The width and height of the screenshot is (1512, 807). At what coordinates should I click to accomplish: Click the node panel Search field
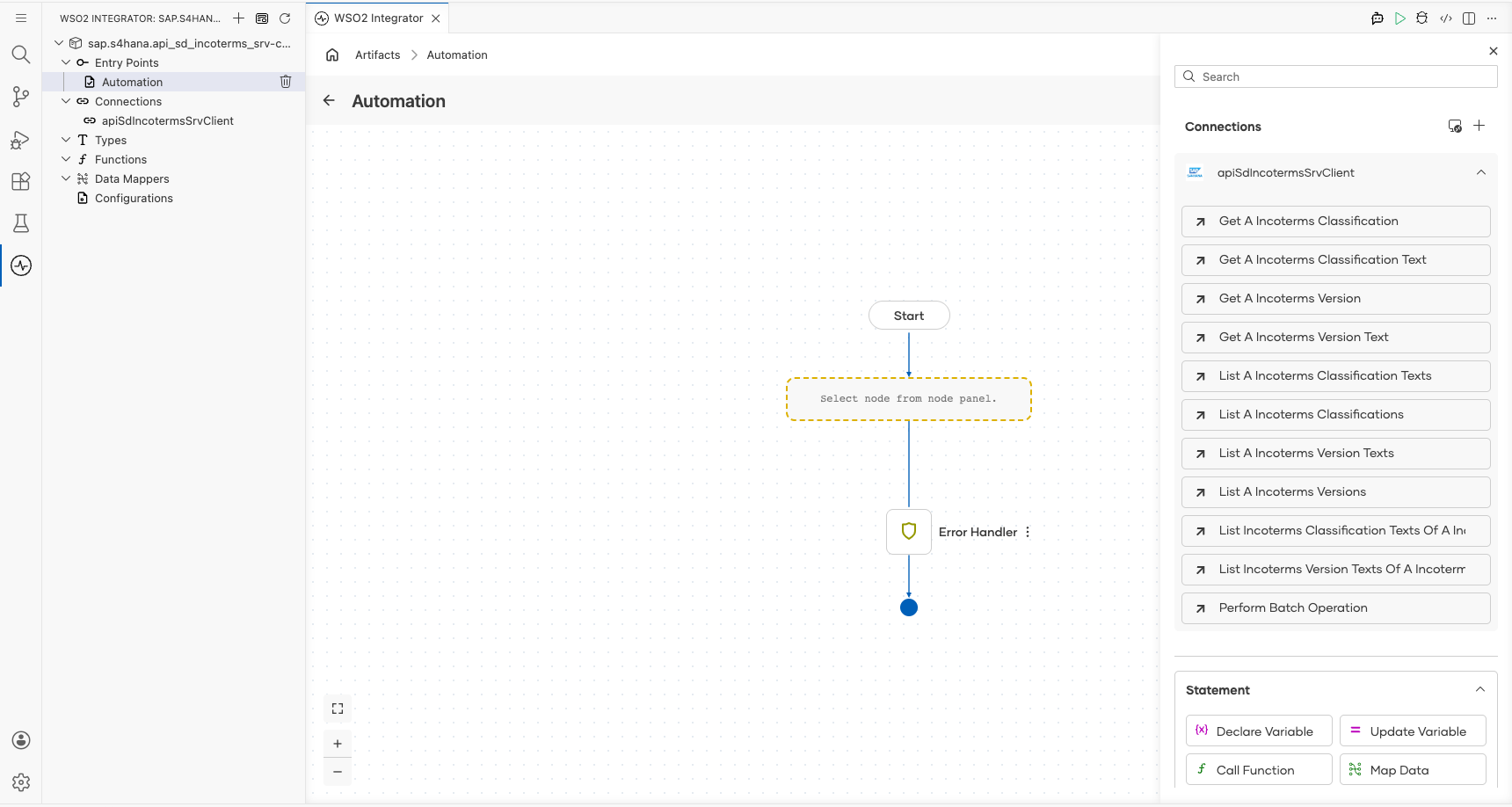1336,76
